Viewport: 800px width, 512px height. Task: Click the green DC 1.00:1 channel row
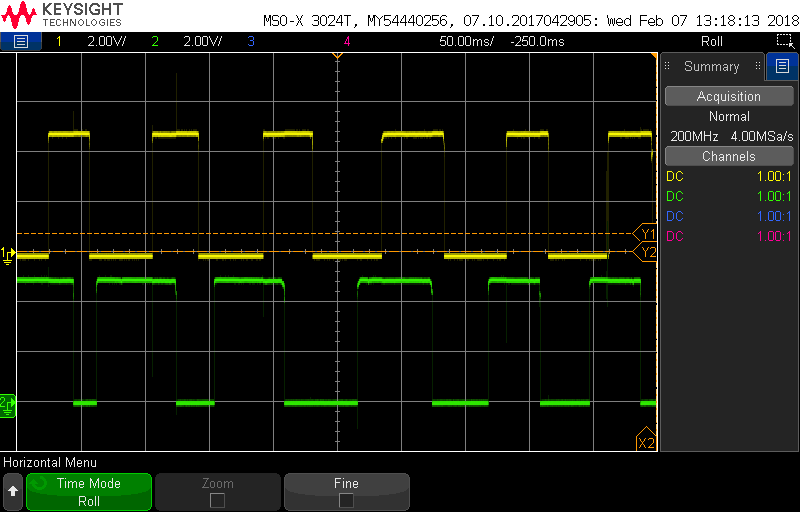[729, 196]
